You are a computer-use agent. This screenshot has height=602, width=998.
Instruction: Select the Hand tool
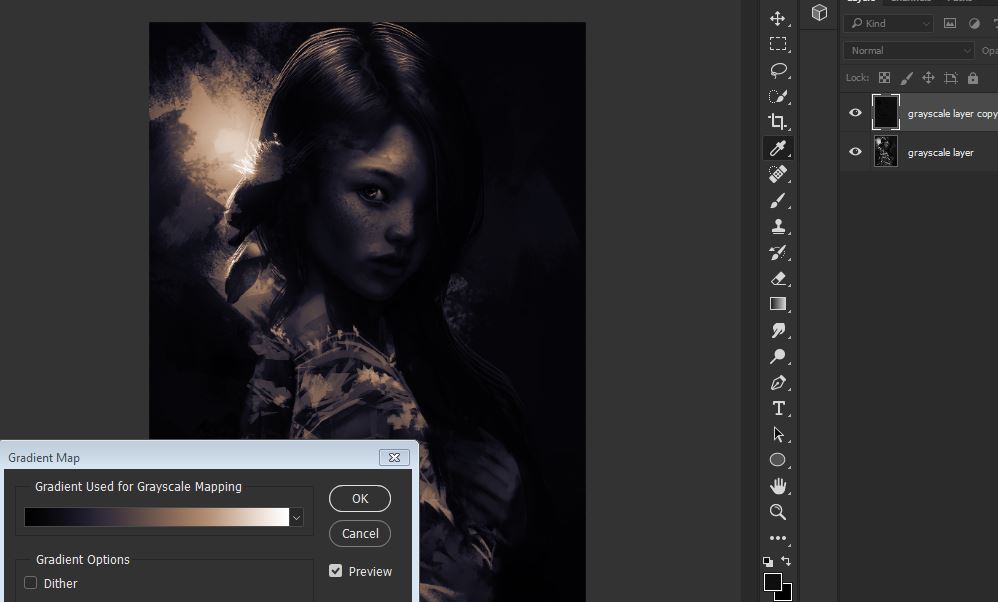coord(777,486)
